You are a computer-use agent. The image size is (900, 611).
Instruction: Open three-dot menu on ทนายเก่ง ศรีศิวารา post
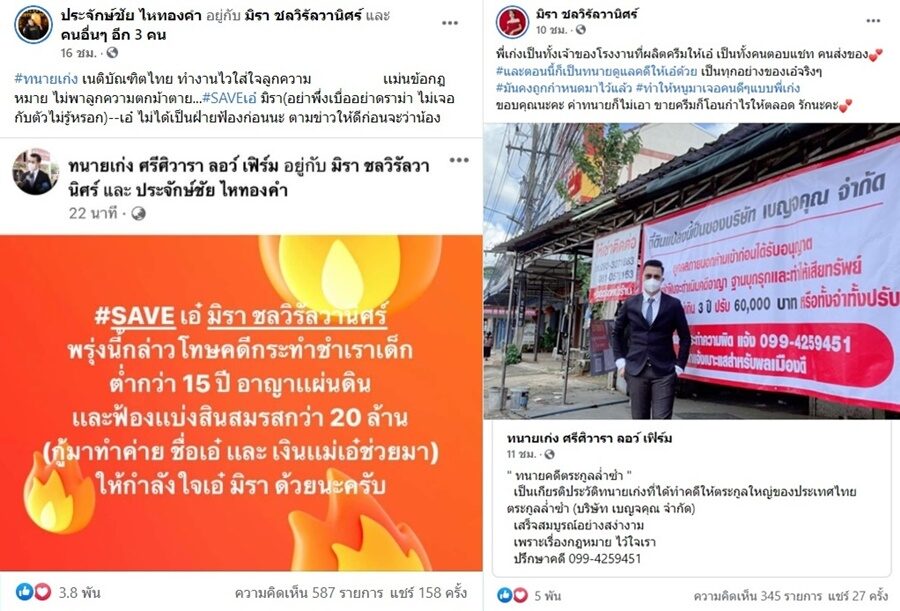coord(459,160)
